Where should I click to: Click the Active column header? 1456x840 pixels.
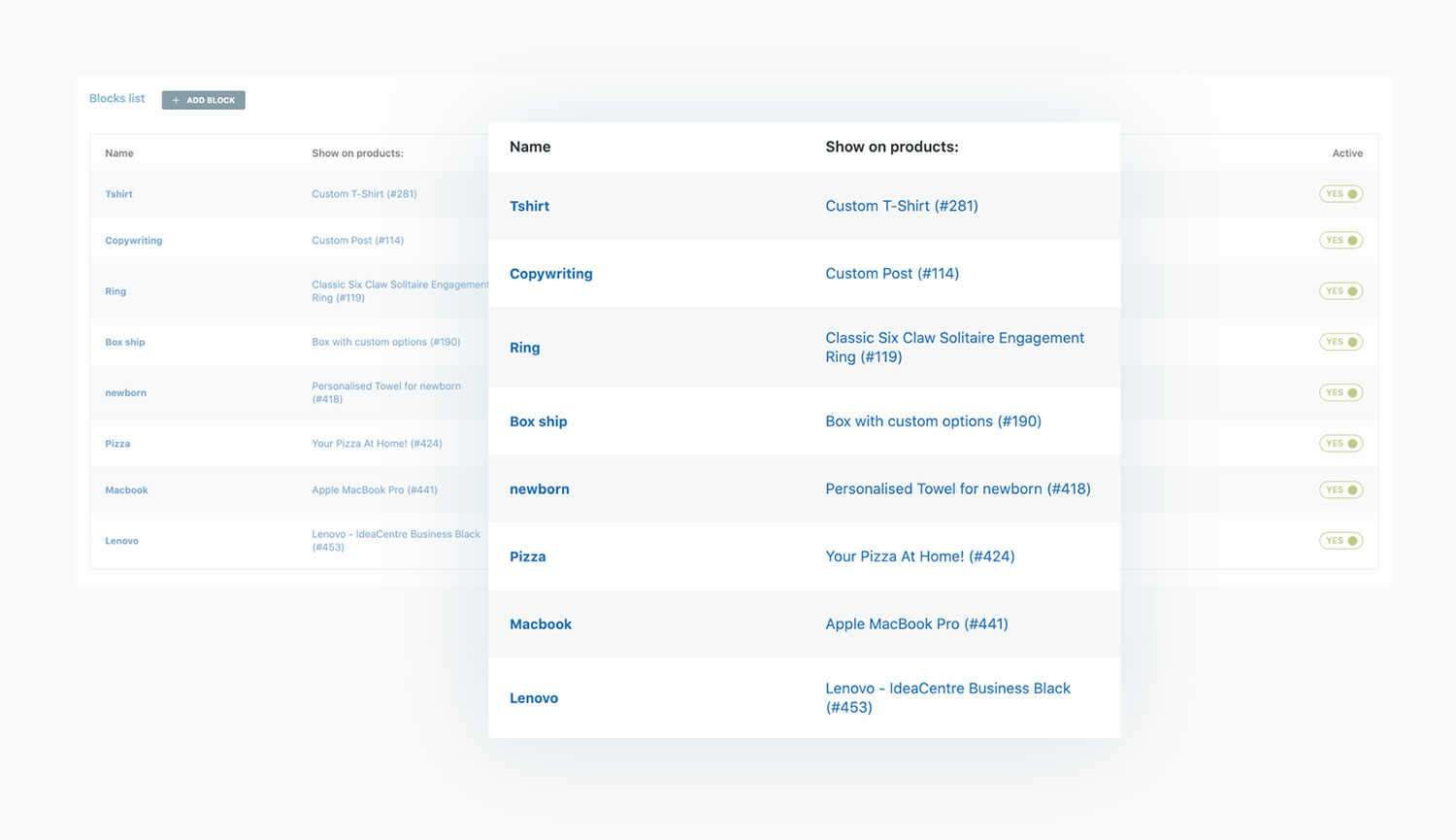point(1346,153)
